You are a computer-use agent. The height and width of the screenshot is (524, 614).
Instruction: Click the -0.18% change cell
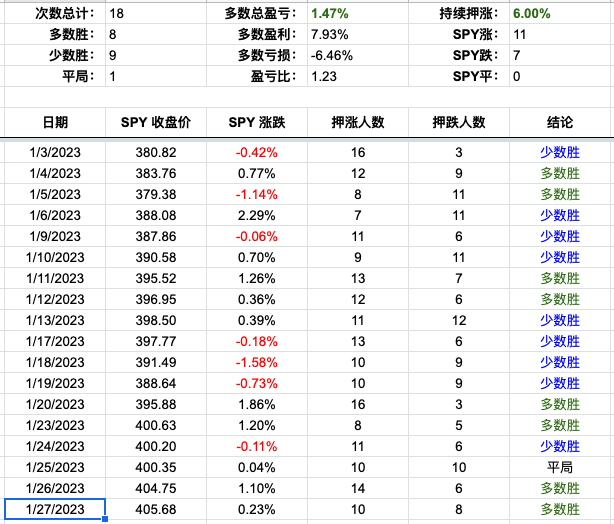coord(257,342)
